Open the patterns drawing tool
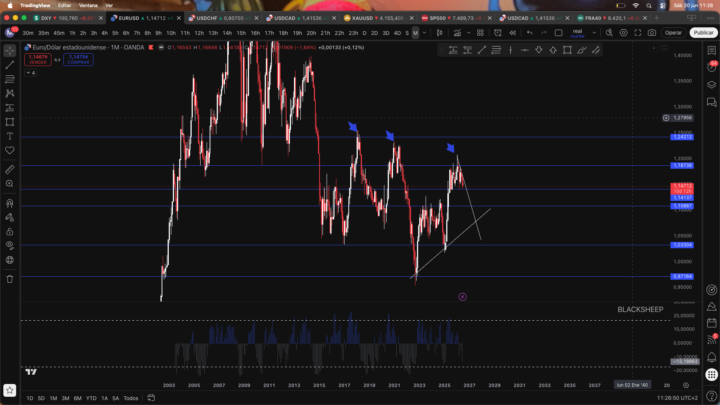This screenshot has width=720, height=405. click(10, 94)
